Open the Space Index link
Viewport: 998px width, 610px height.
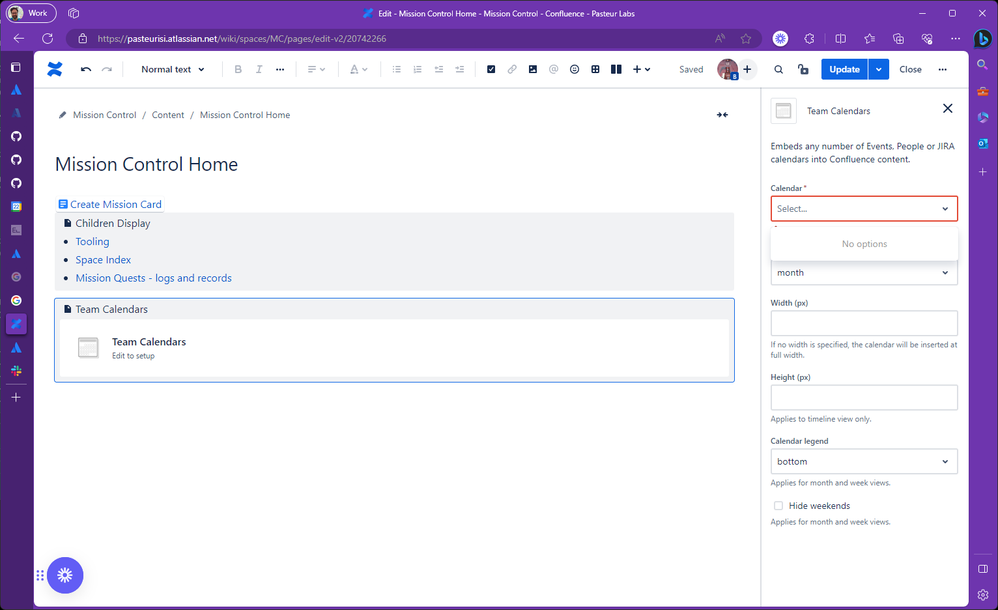point(103,260)
